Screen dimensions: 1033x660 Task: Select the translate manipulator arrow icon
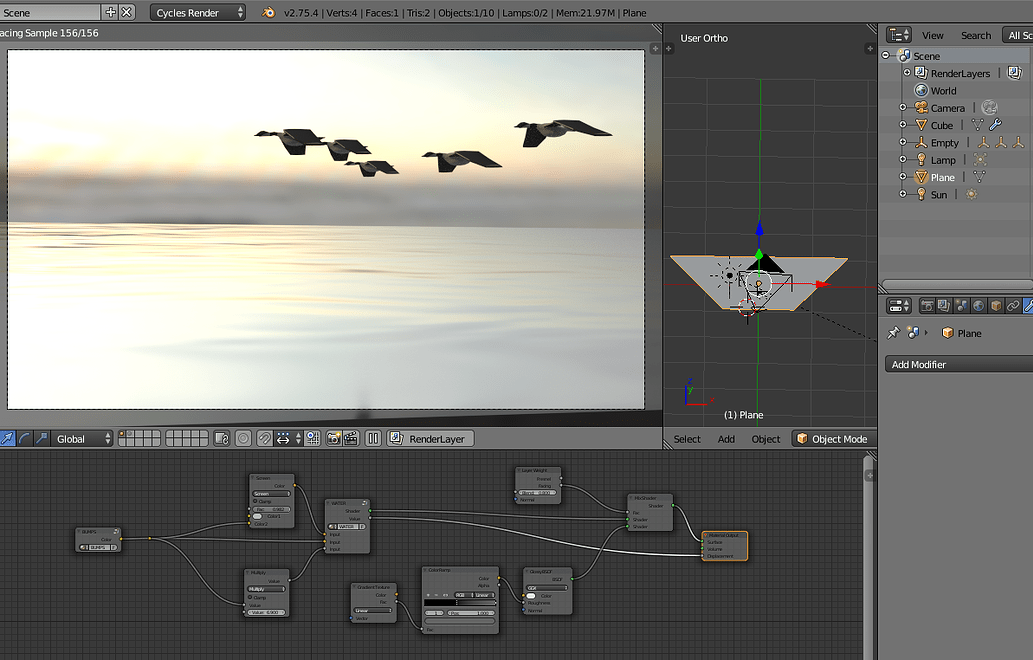tap(7, 439)
